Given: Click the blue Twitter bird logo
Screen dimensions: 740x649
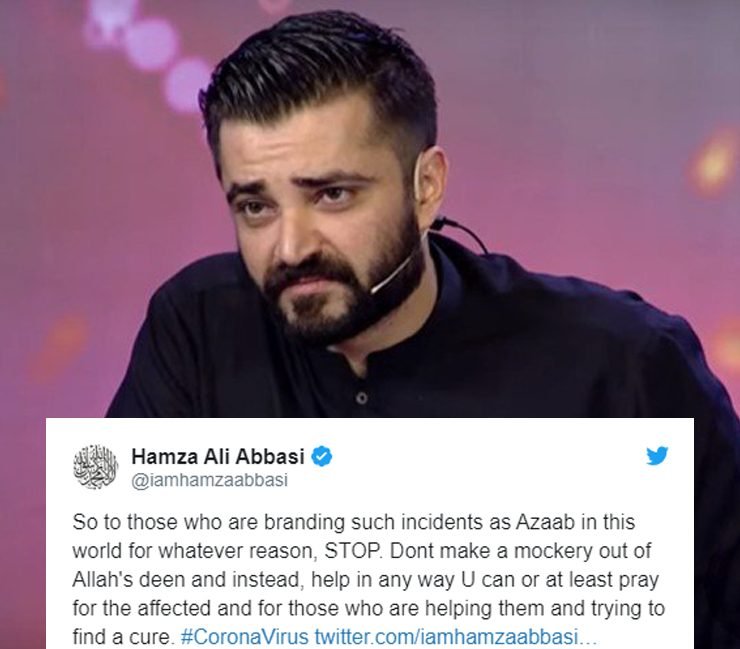Looking at the screenshot, I should coord(657,456).
